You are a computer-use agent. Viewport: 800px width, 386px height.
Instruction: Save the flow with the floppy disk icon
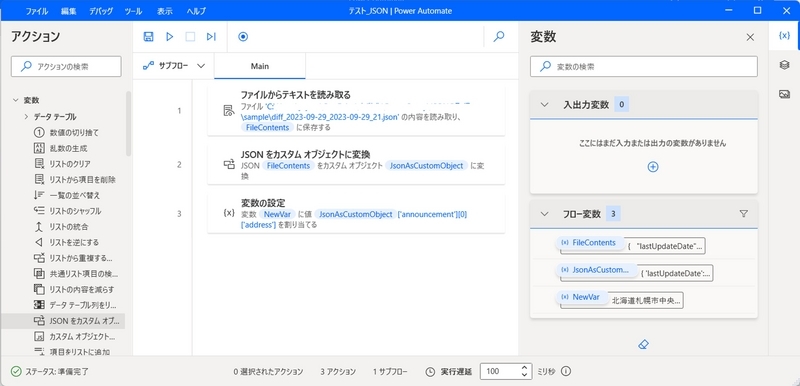(x=148, y=36)
